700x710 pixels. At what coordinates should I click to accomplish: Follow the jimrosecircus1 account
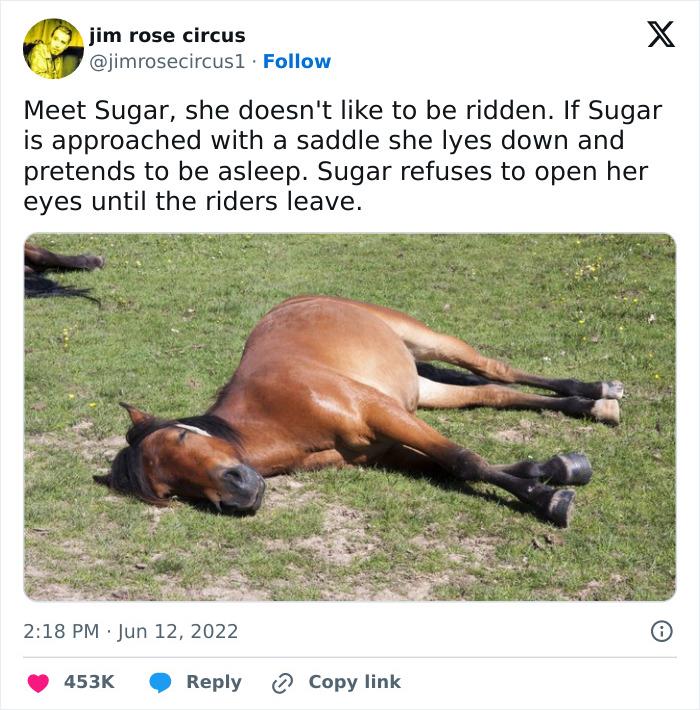tap(297, 61)
